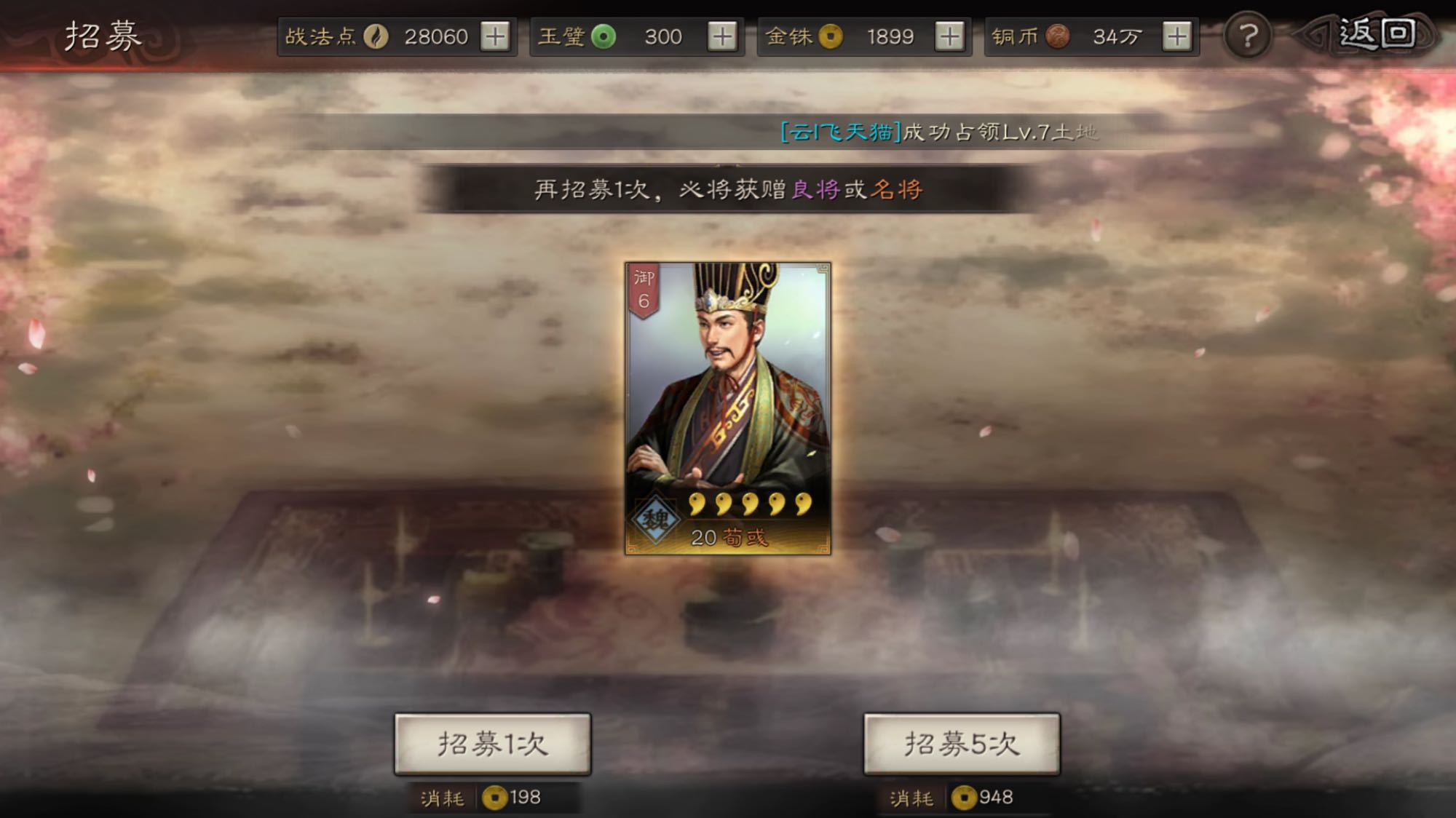
Task: Recruit five times with 招募5次 button
Action: (x=962, y=744)
